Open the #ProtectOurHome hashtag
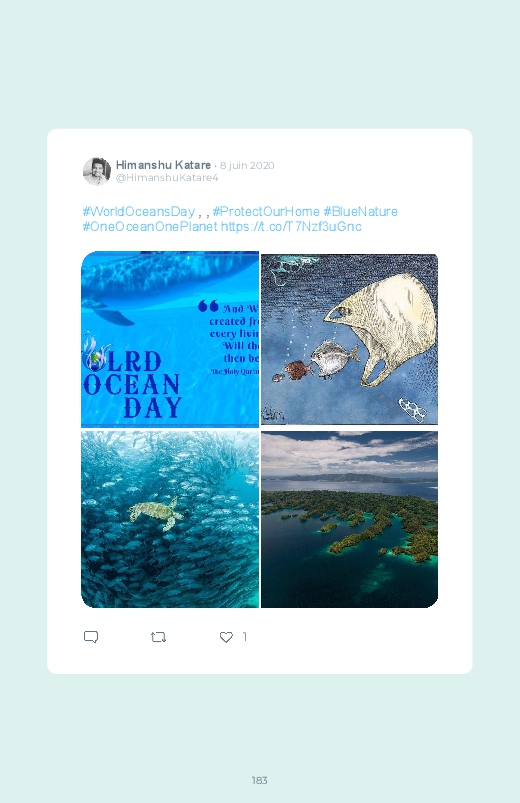The width and height of the screenshot is (520, 803). [x=266, y=212]
